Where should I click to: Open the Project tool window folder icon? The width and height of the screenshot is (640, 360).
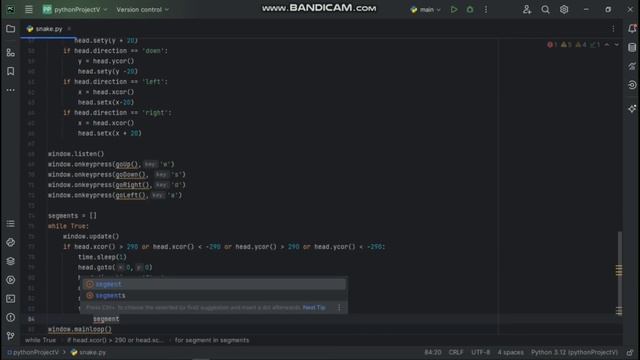pyautogui.click(x=11, y=29)
